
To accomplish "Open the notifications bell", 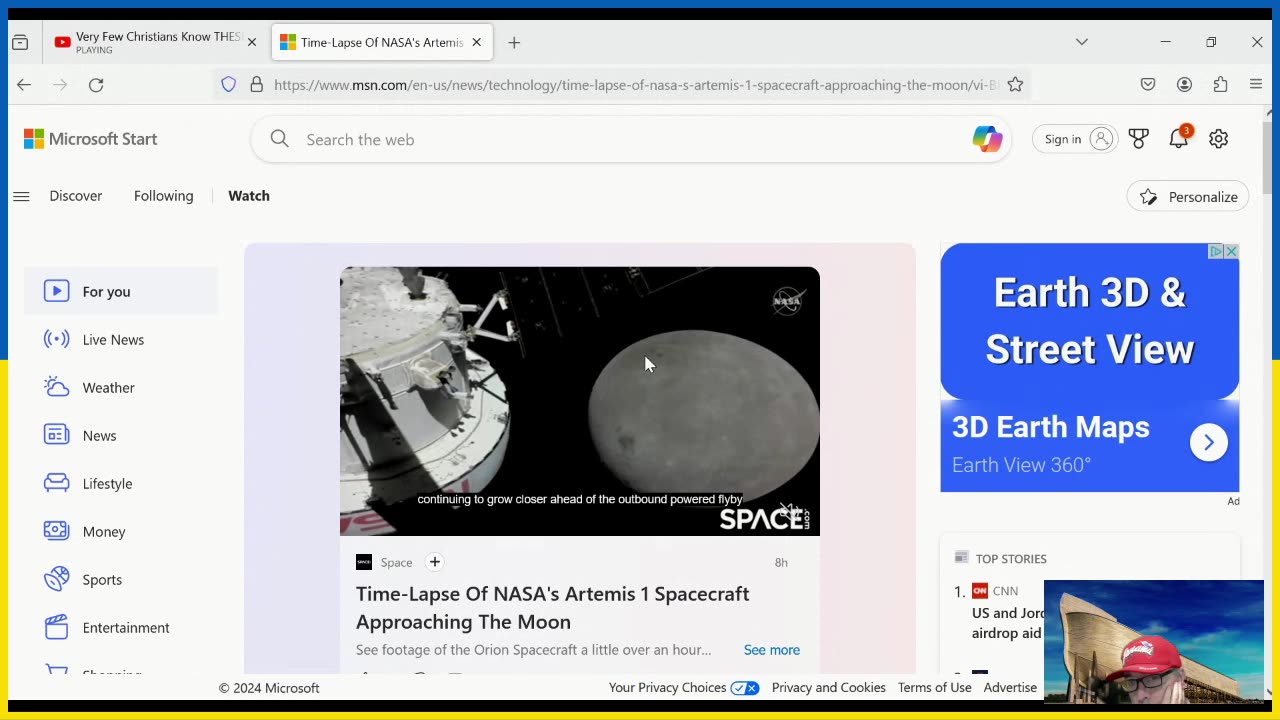I will 1179,139.
